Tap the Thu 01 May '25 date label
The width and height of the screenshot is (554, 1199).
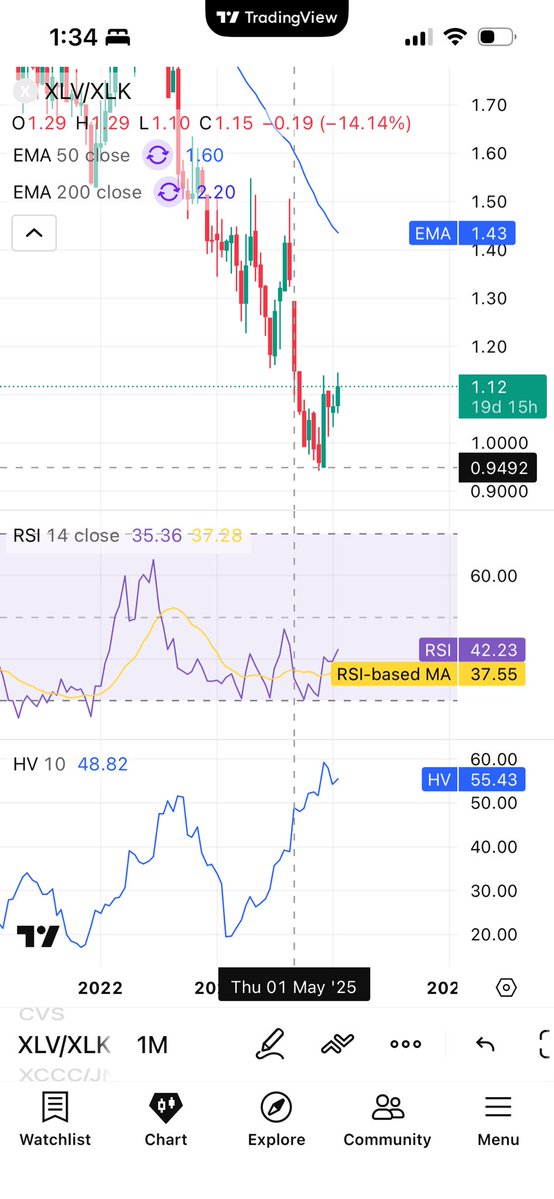click(x=294, y=986)
